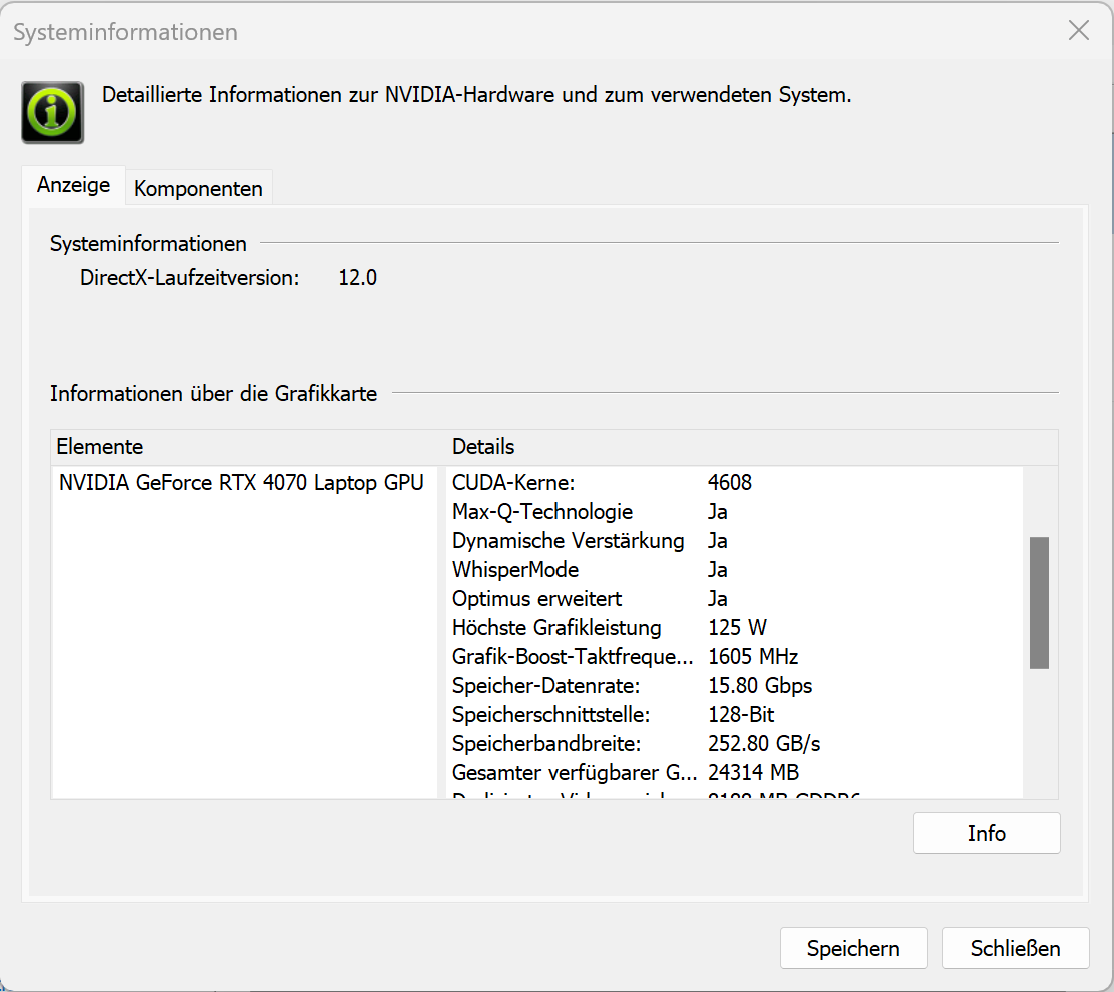Switch to the Anzeige tab
The image size is (1114, 992).
[73, 186]
